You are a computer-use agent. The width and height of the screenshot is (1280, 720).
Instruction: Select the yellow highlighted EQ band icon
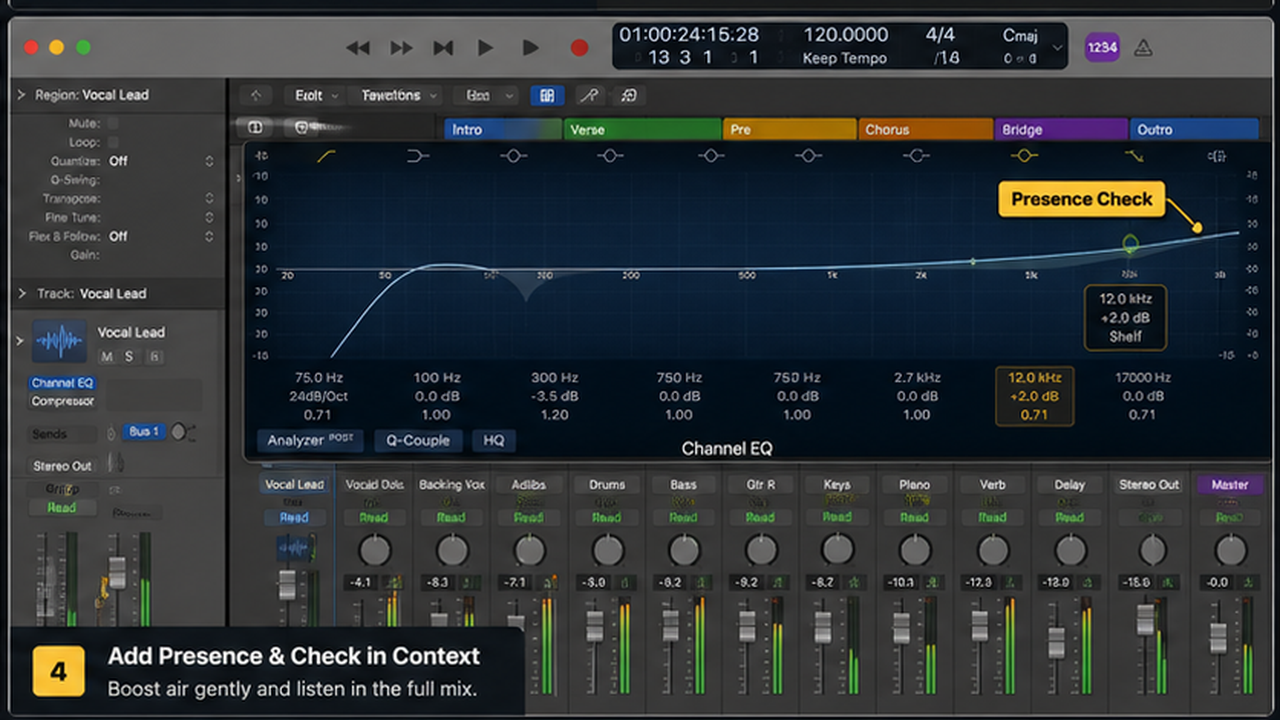pos(1023,156)
